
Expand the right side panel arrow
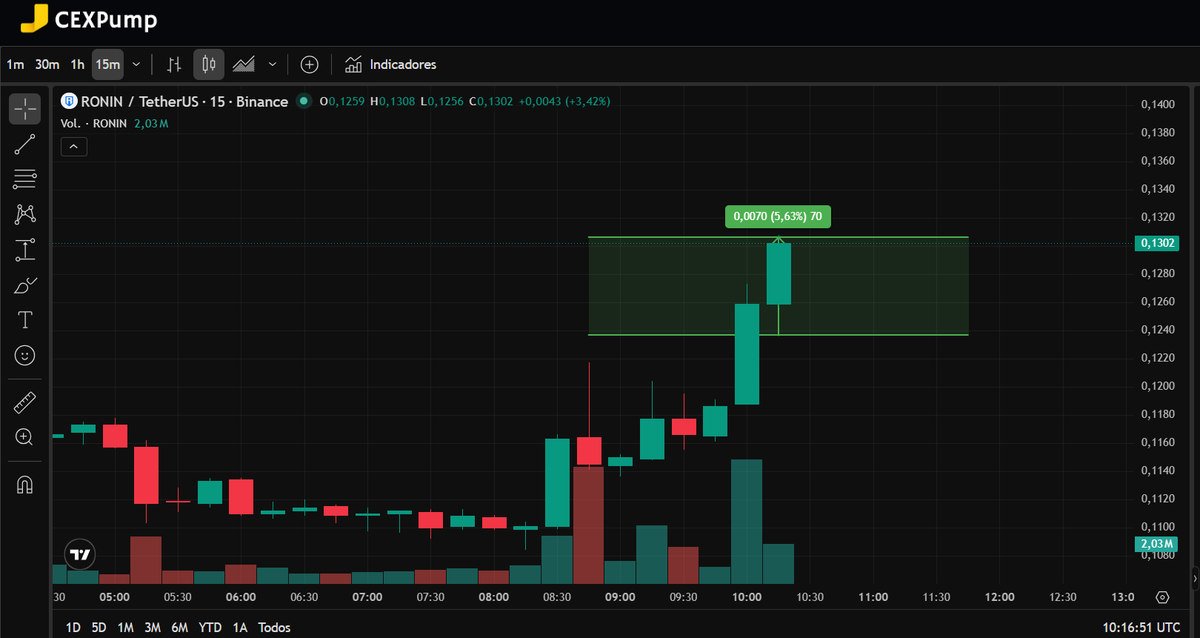pyautogui.click(x=1194, y=578)
